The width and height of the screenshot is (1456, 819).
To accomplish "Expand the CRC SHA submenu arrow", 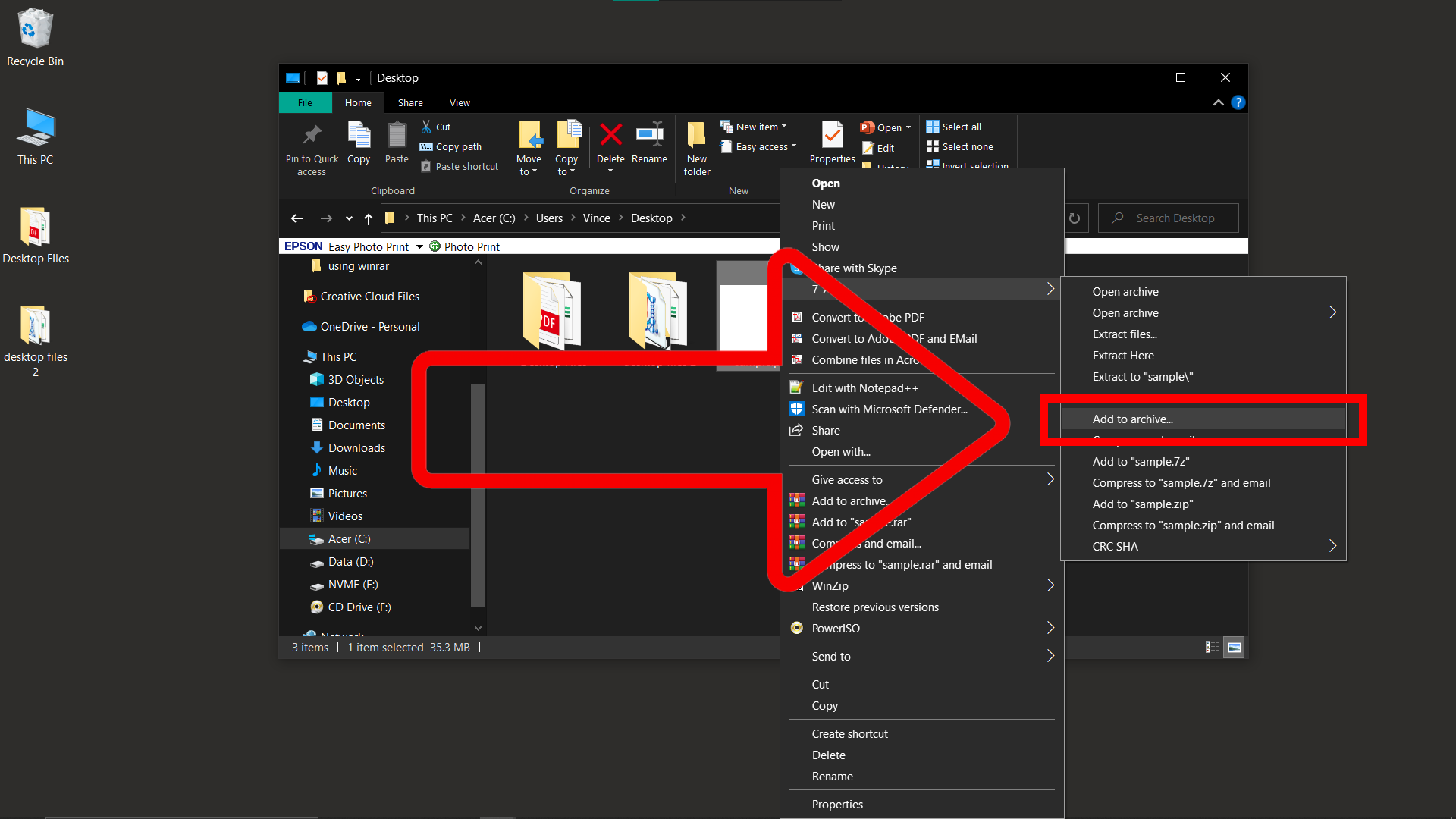I will coord(1332,545).
